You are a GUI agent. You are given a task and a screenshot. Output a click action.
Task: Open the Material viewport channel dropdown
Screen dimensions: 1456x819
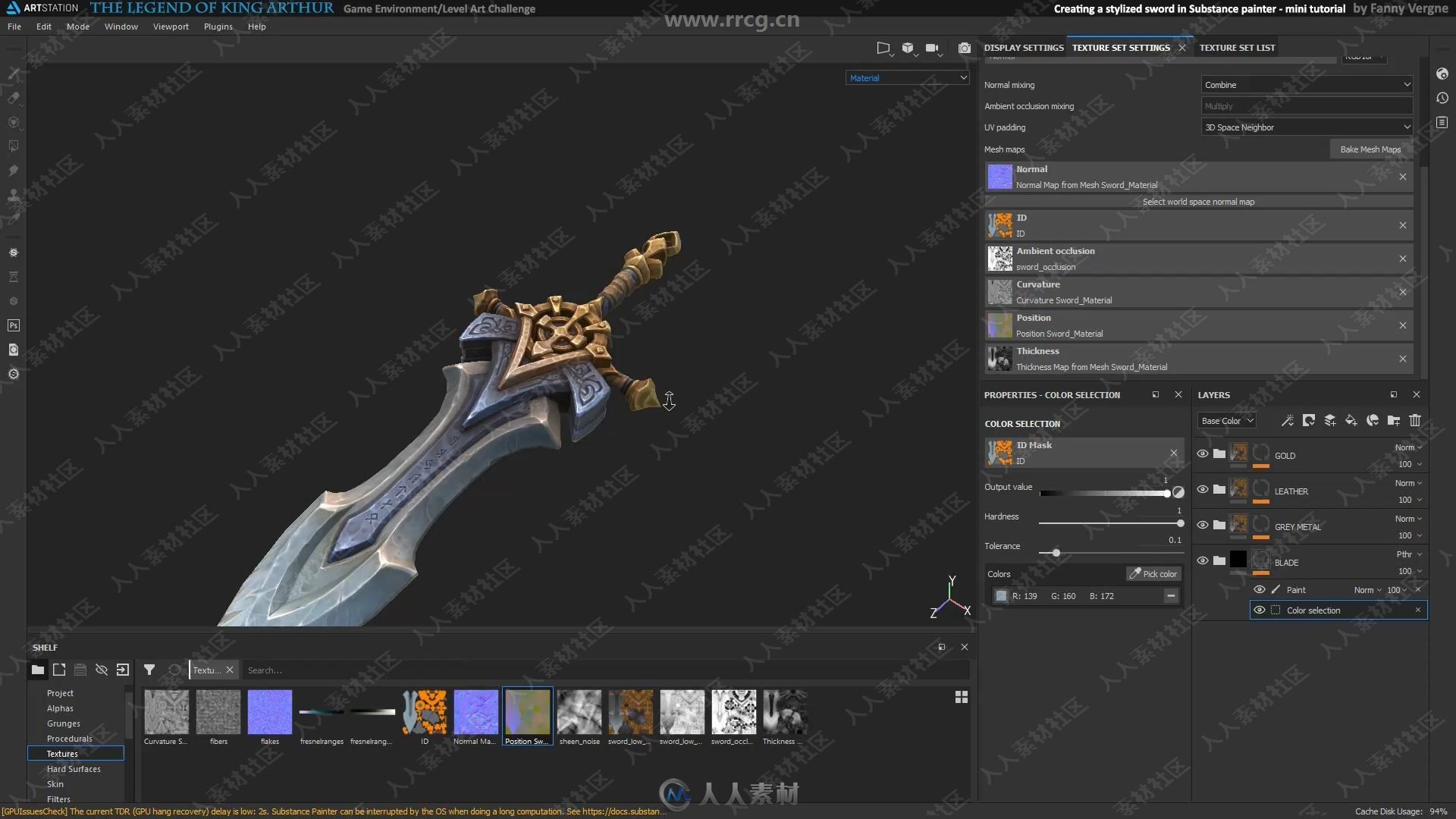click(907, 77)
